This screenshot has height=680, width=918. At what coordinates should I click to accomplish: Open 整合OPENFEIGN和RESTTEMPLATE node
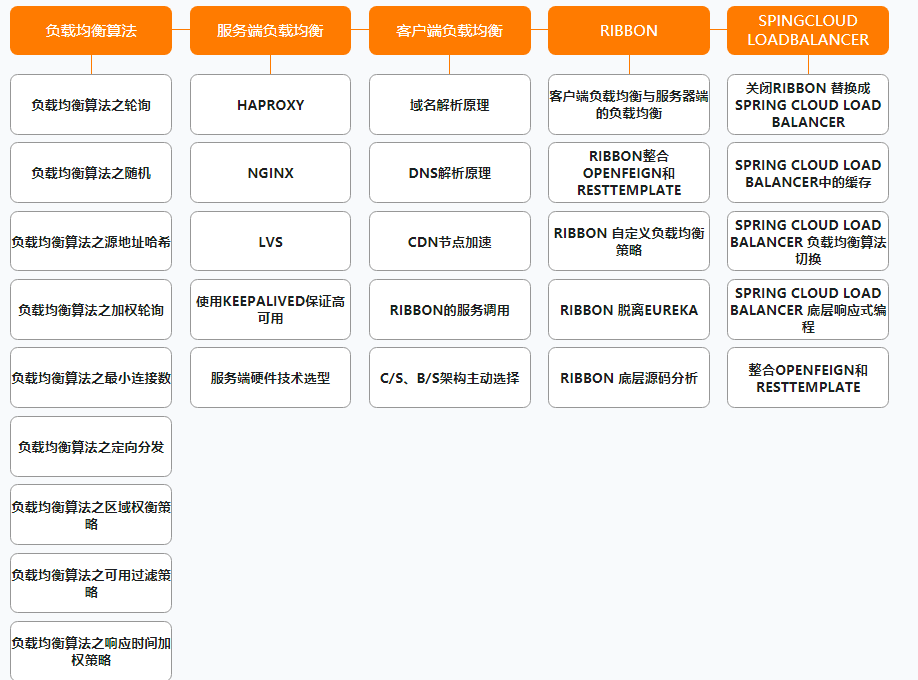807,377
